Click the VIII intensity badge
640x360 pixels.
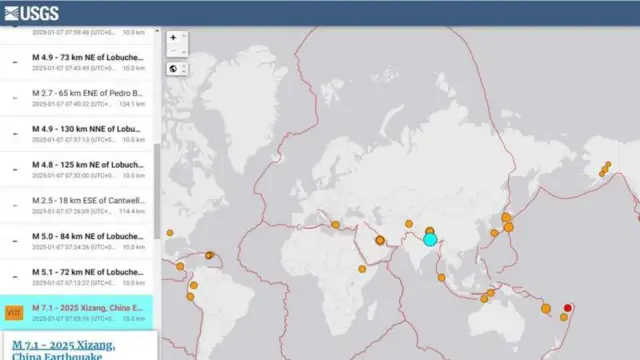14,313
